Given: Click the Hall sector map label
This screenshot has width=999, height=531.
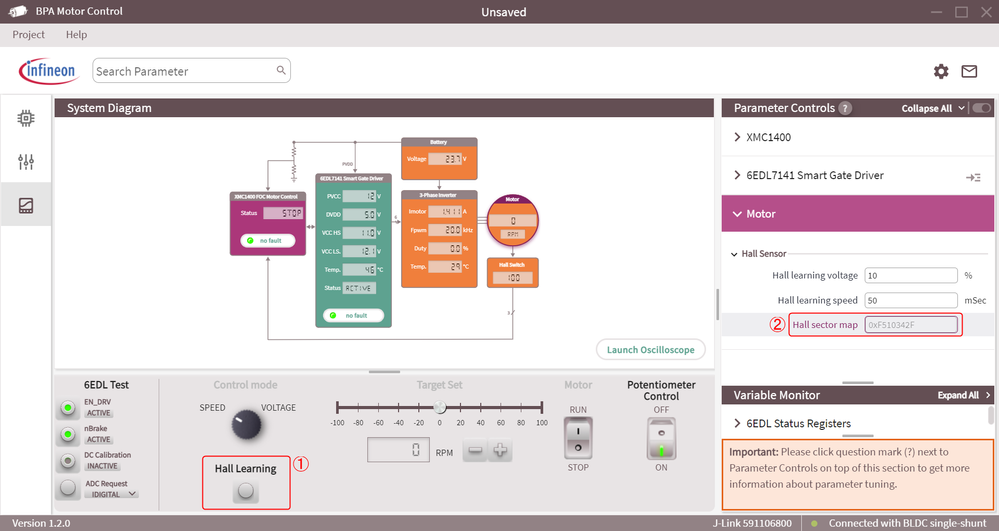Looking at the screenshot, I should (x=825, y=324).
